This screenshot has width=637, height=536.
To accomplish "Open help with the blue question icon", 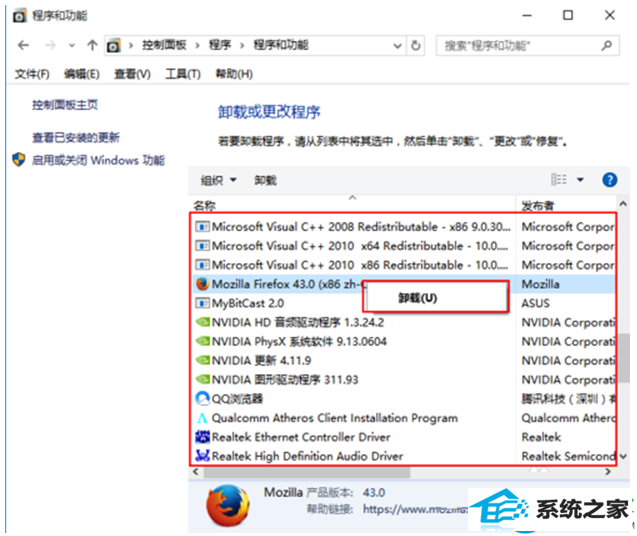I will 609,180.
